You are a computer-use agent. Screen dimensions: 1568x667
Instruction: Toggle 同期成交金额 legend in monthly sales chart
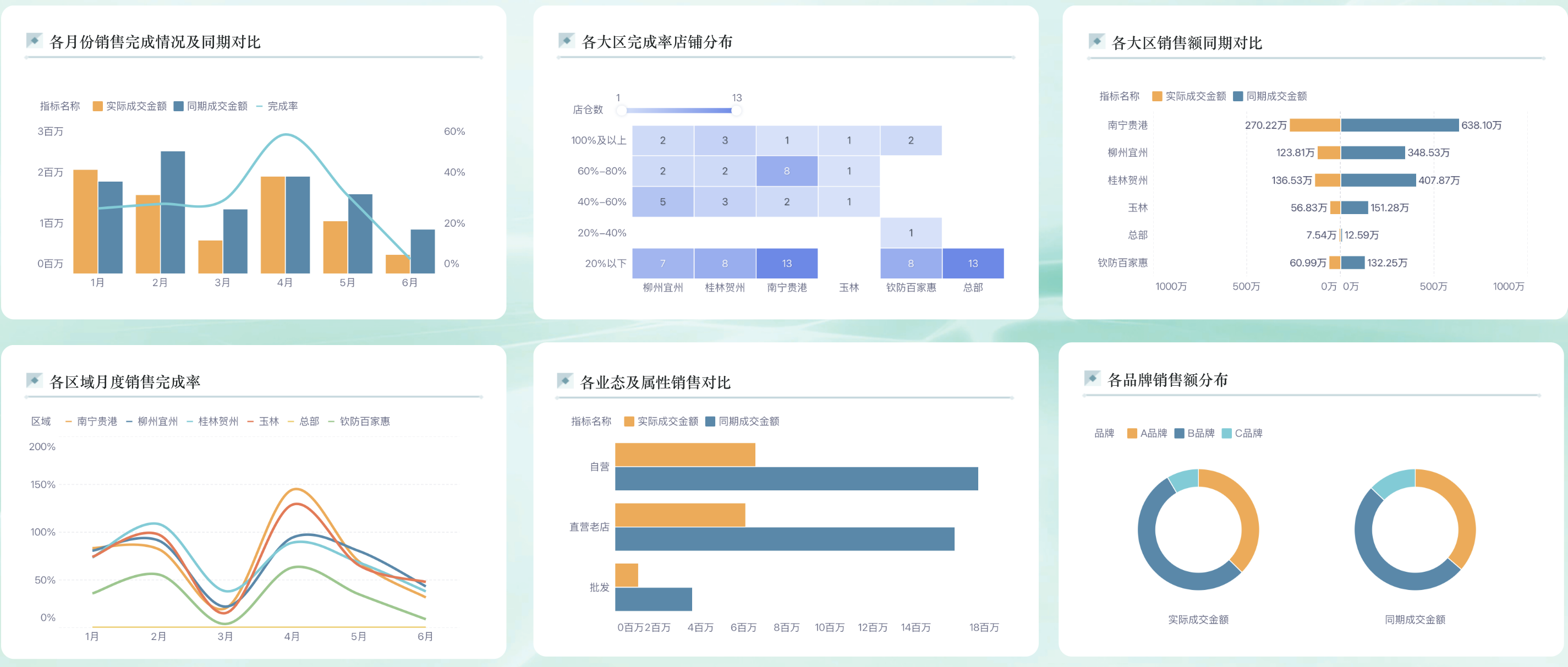[x=178, y=105]
